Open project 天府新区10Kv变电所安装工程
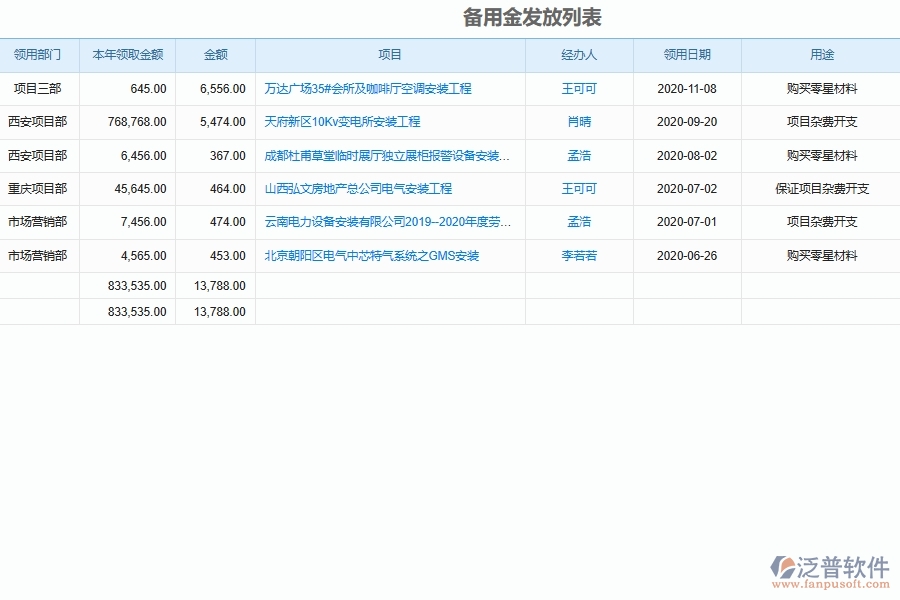This screenshot has height=600, width=900. point(342,122)
